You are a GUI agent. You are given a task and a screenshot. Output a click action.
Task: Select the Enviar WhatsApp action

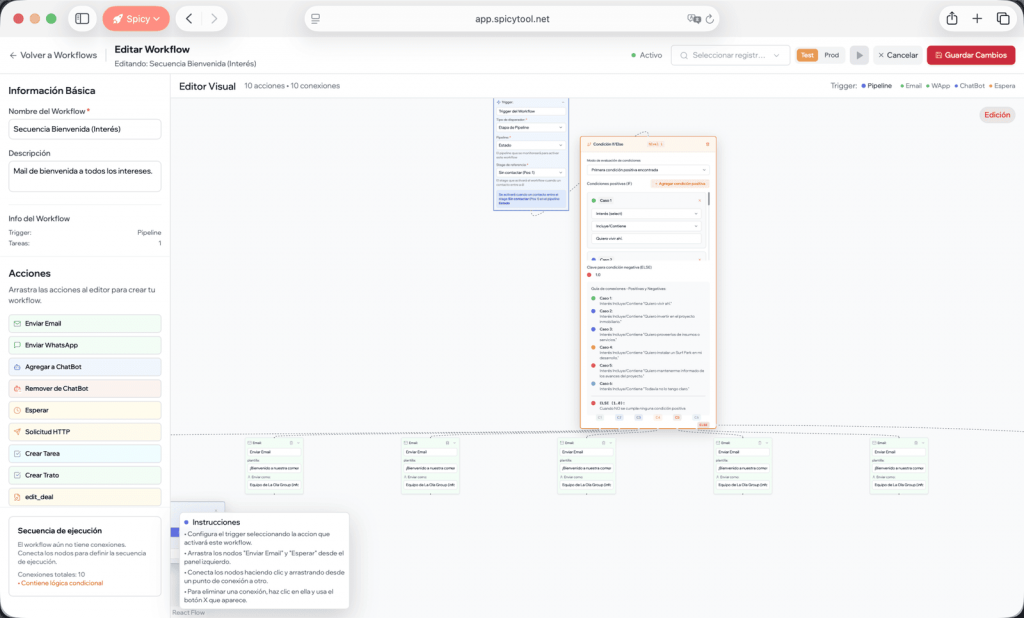(85, 345)
